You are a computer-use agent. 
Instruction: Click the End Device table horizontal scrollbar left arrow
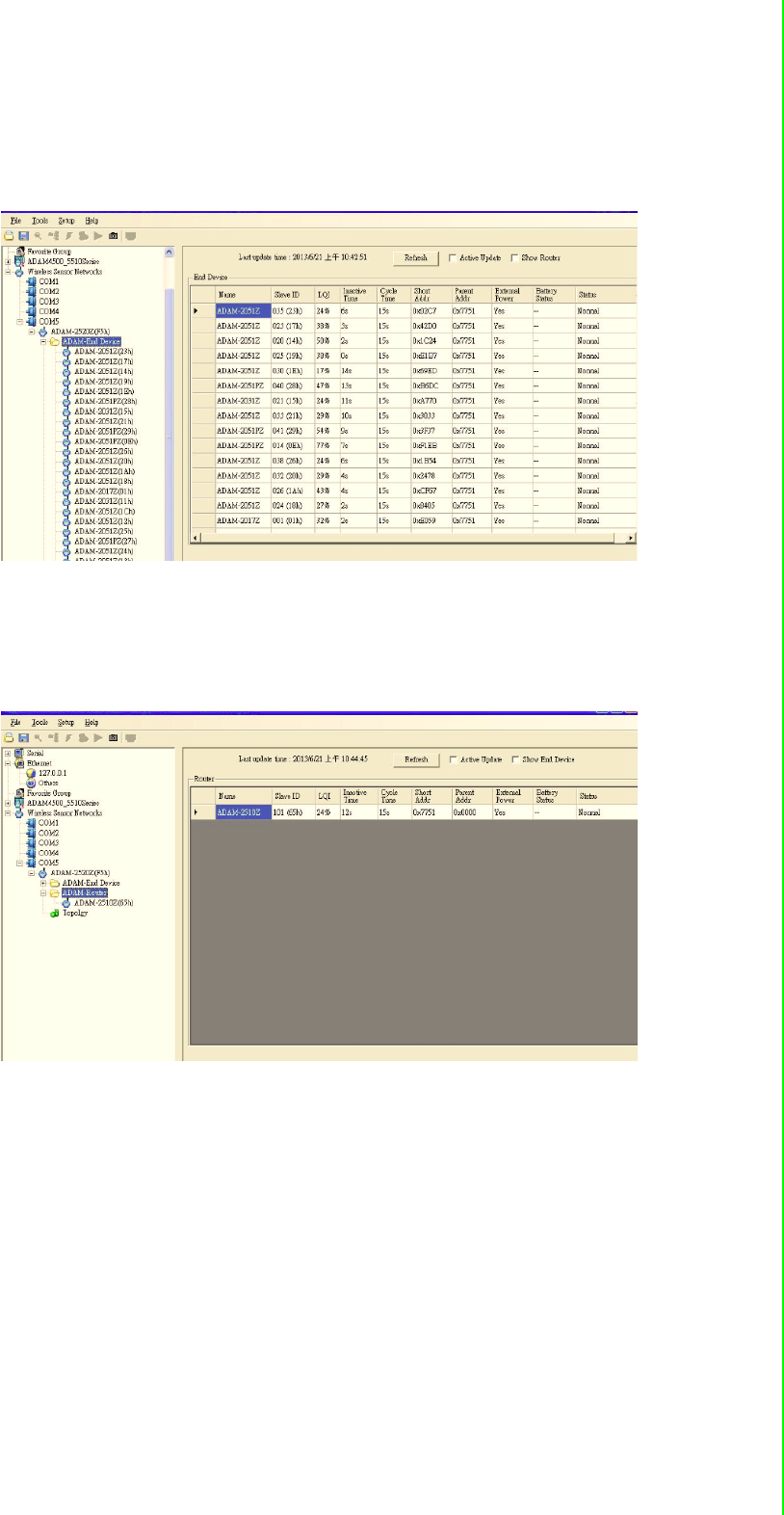196,538
